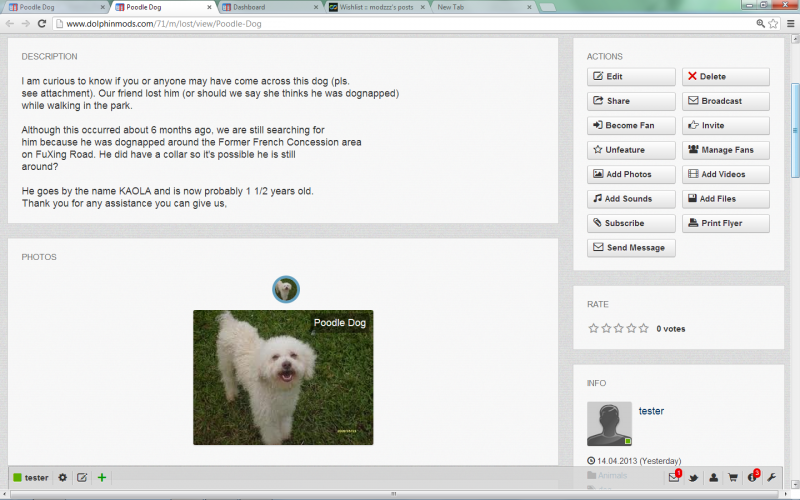800x500 pixels.
Task: Switch to the New Tab tab
Action: point(481,7)
